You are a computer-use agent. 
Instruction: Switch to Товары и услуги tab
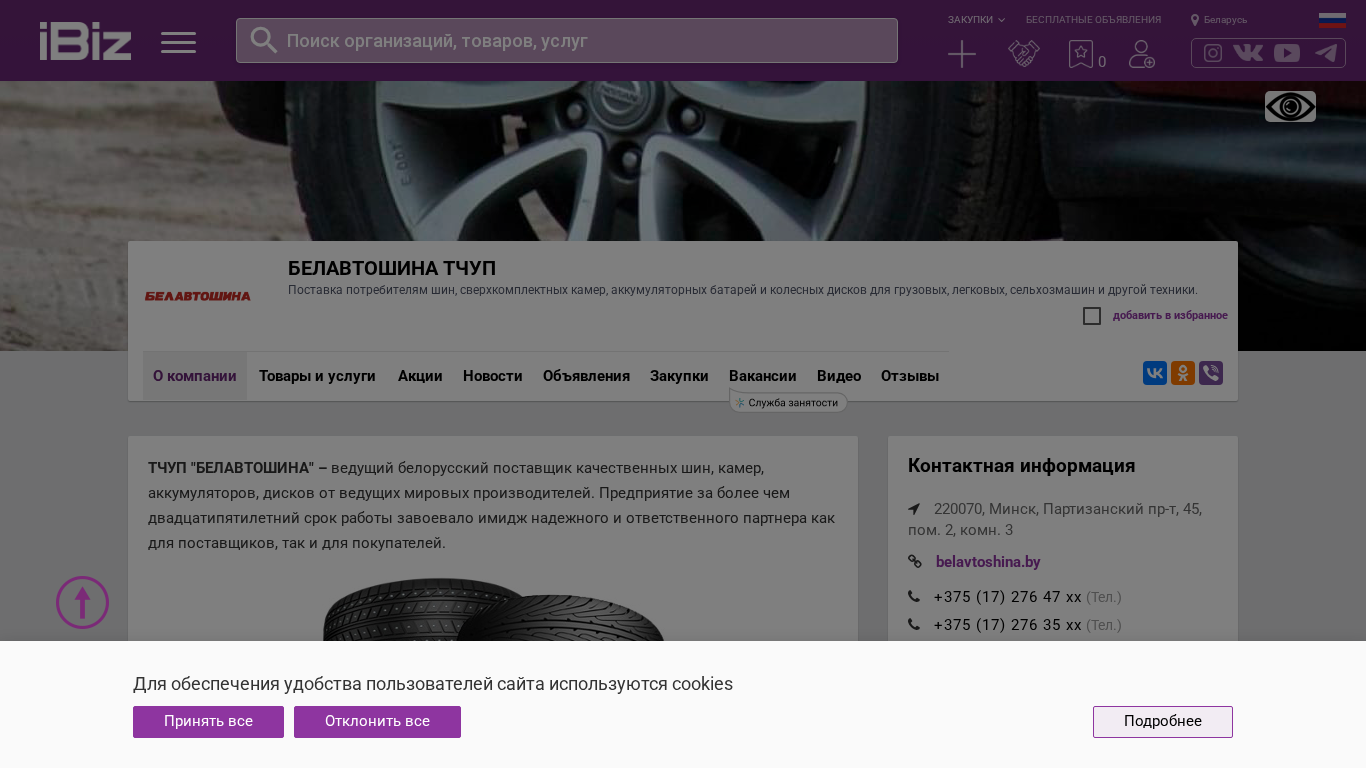(x=317, y=376)
